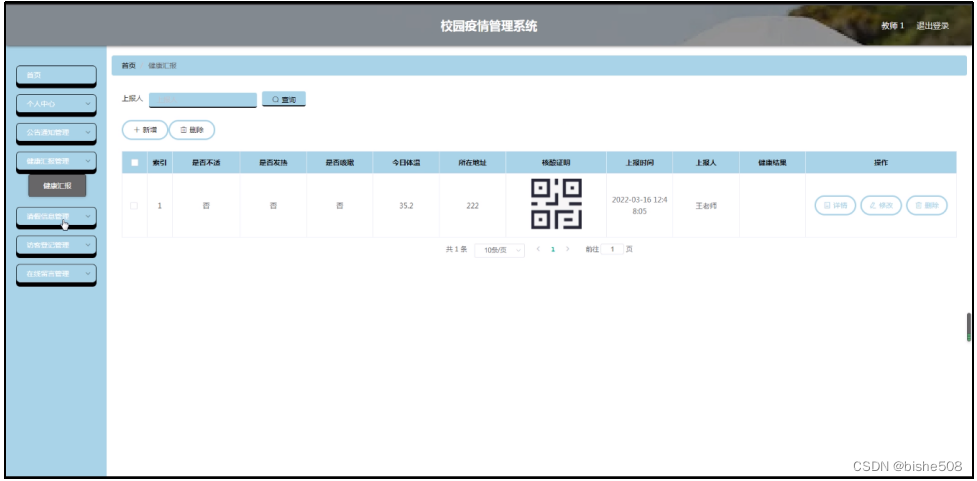
Task: Click the 35.2 temperature cell
Action: (406, 206)
